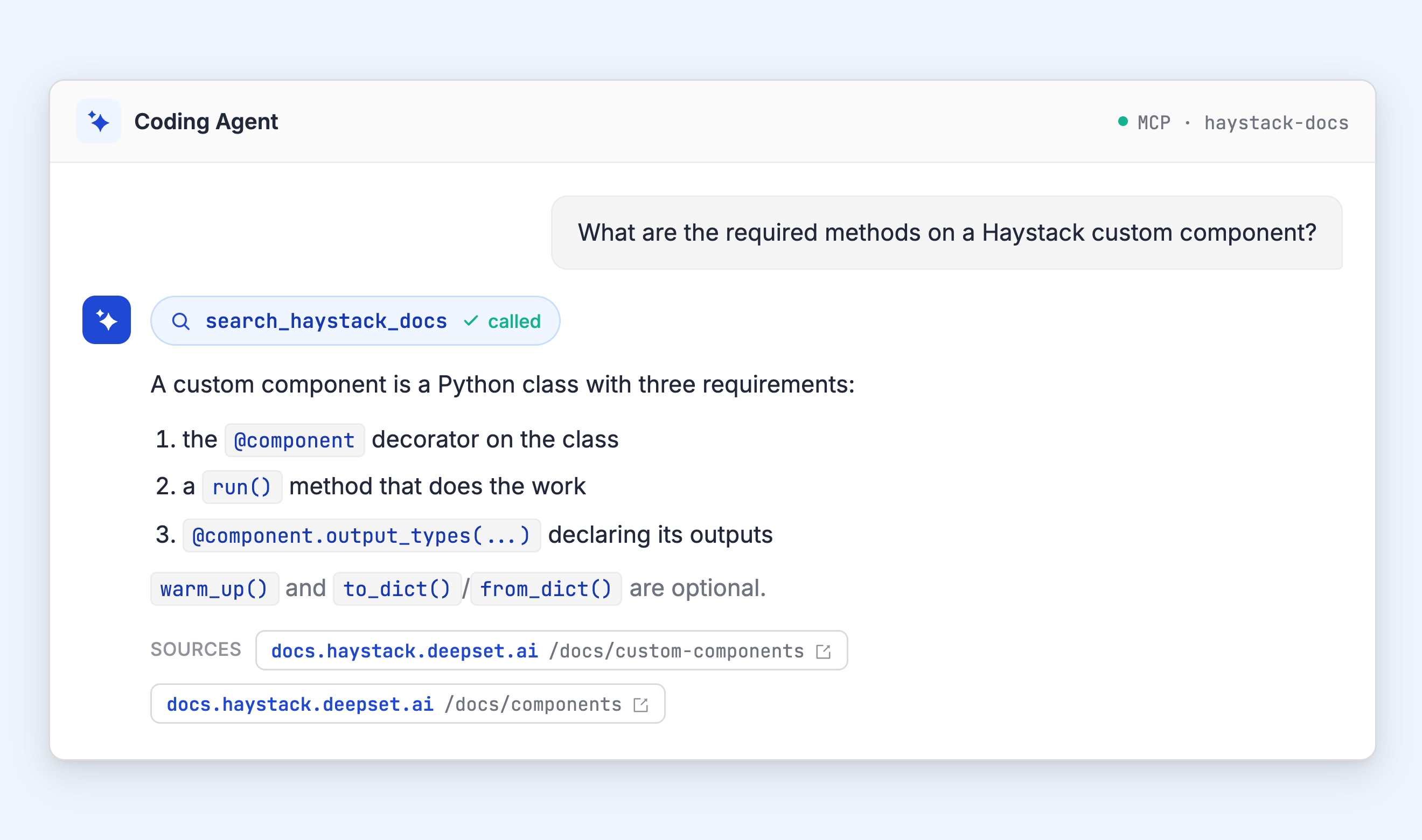Image resolution: width=1422 pixels, height=840 pixels.
Task: Open external link icon on custom-components source
Action: click(x=824, y=652)
